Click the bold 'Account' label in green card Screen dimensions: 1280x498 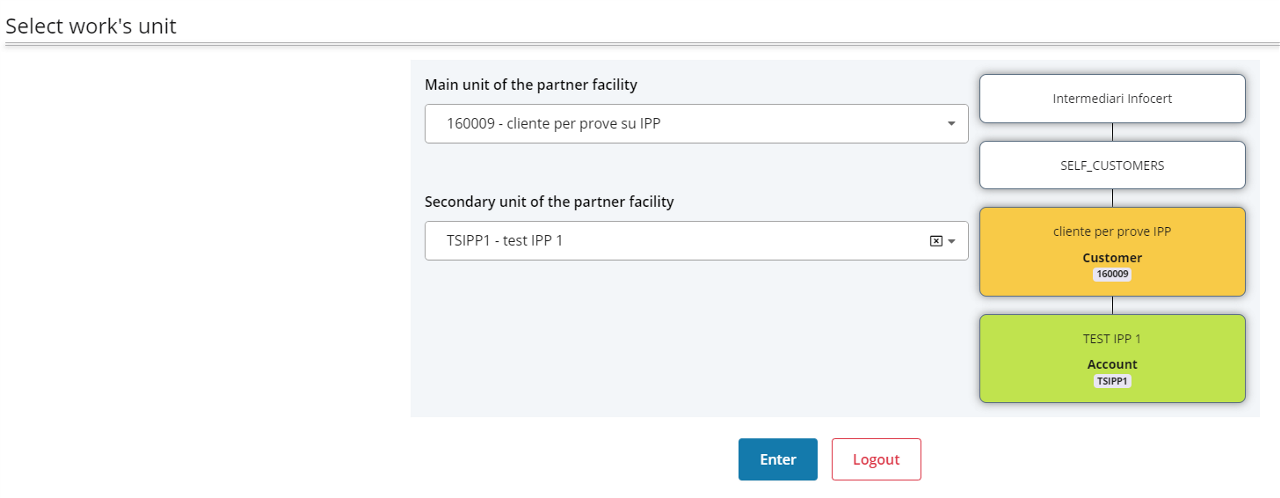tap(1112, 365)
